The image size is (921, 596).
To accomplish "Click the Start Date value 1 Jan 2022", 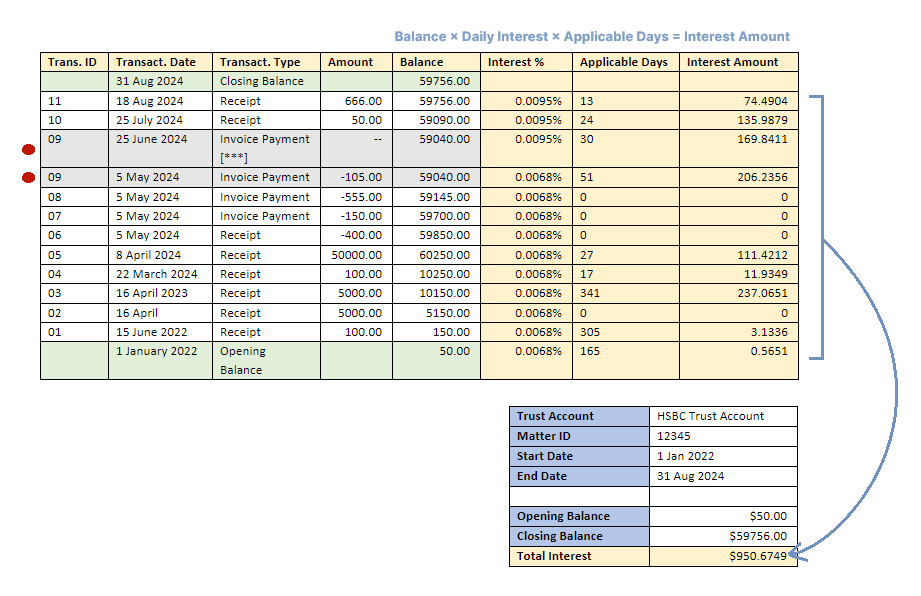I will [723, 456].
